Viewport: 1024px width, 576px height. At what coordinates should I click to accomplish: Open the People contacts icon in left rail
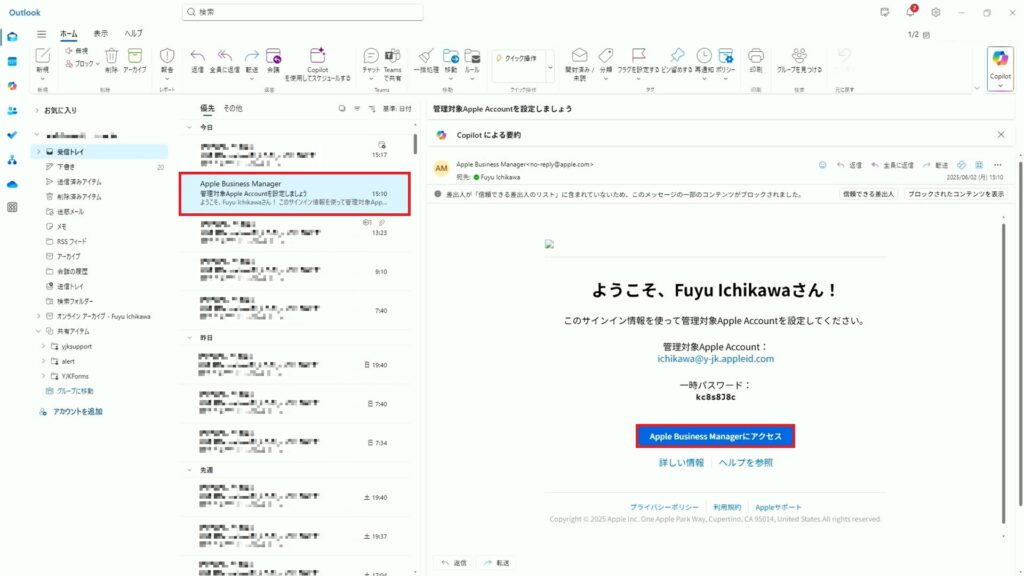pyautogui.click(x=12, y=111)
